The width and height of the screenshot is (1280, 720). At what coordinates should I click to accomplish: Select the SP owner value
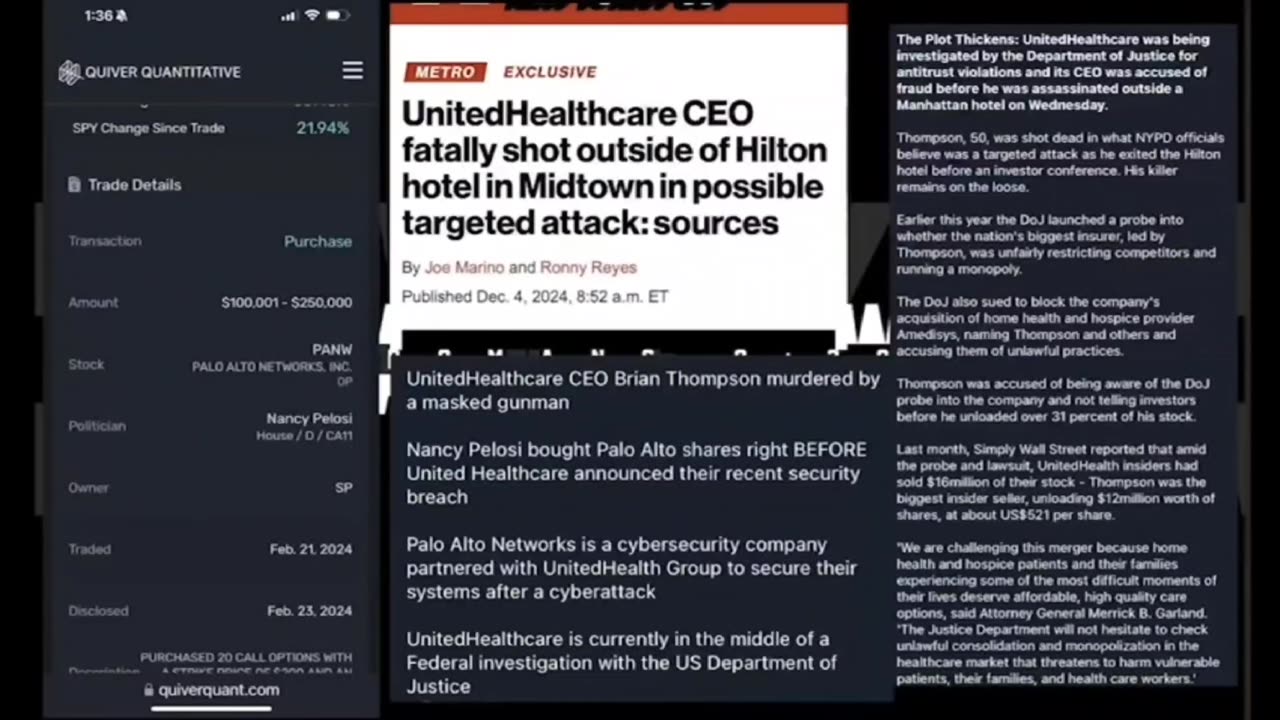343,487
